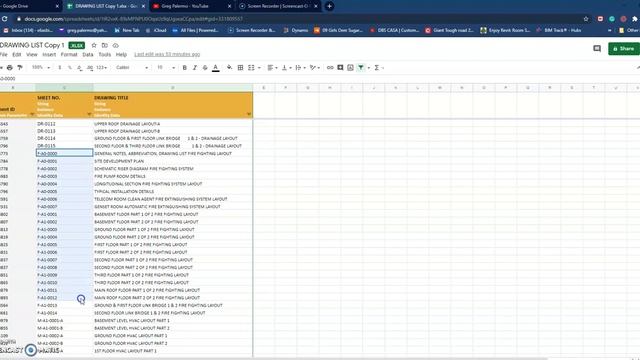Open text rotation options
Viewport: 640px width, 360px height.
tap(314, 67)
